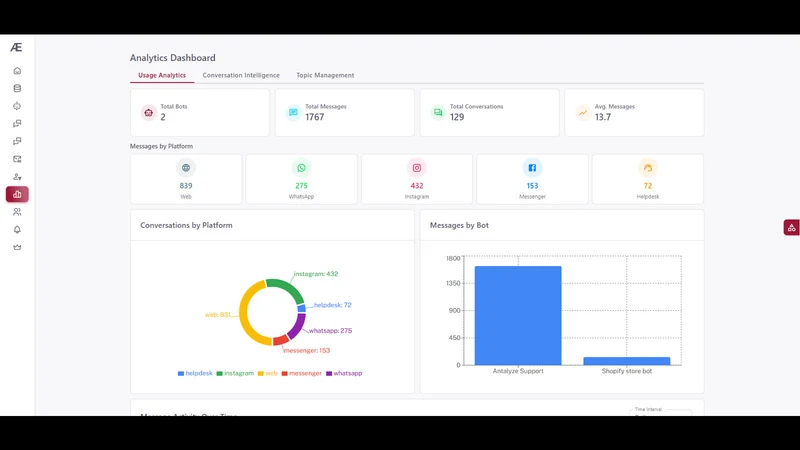The height and width of the screenshot is (450, 800).
Task: Open the Time interval dropdown
Action: tap(661, 412)
